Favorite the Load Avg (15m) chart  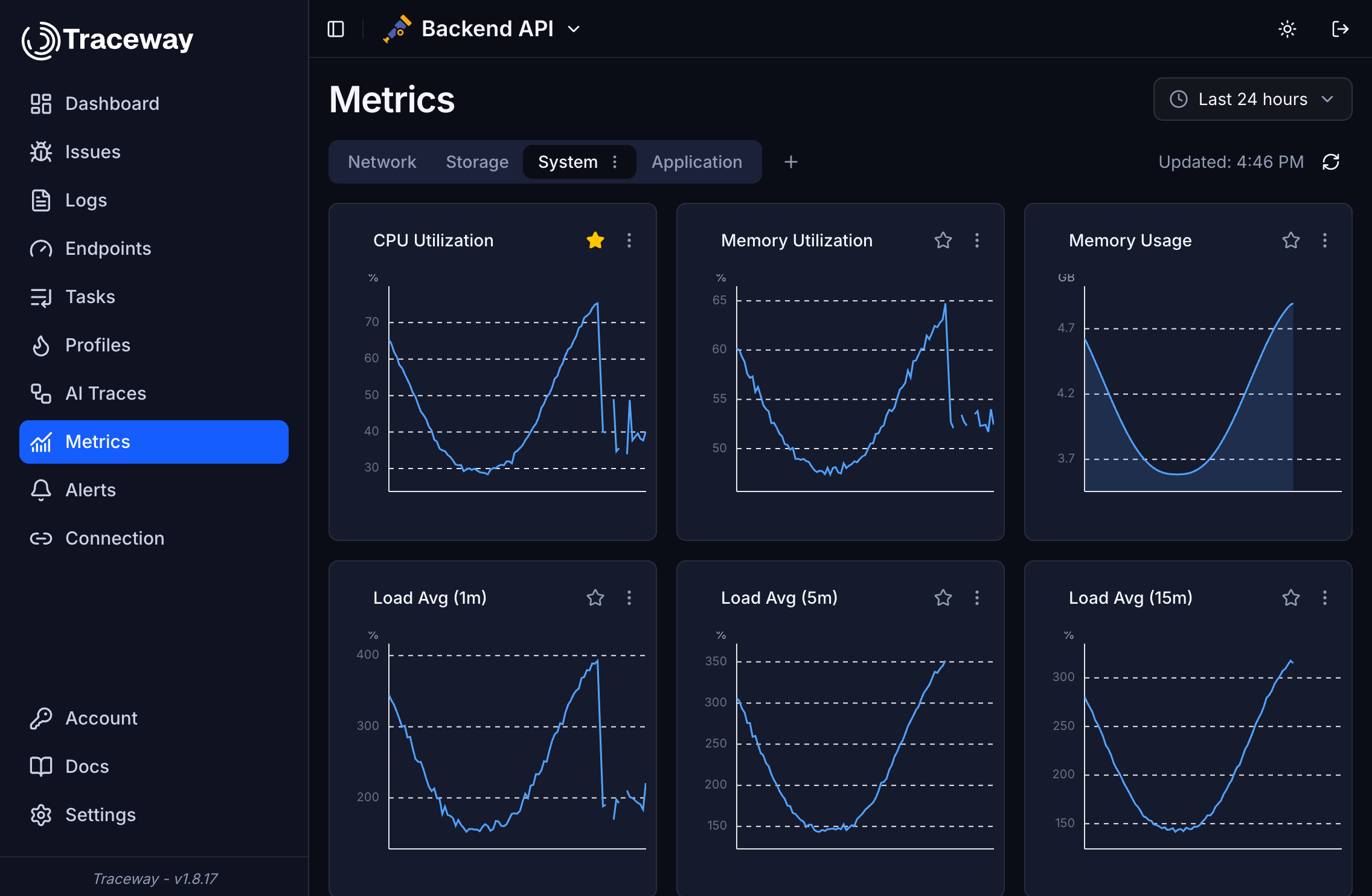click(1291, 598)
